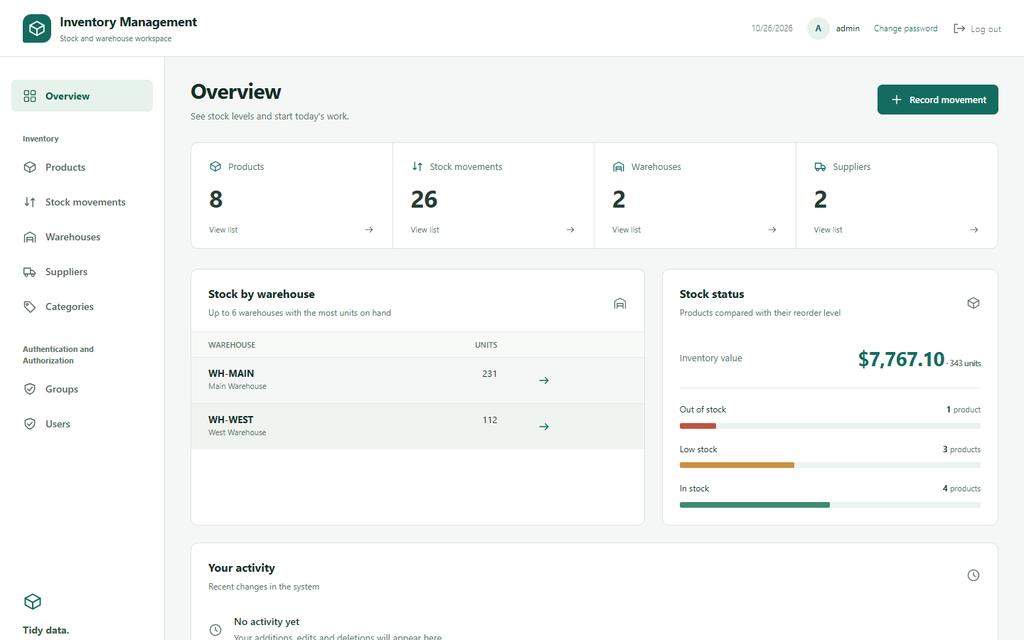Click the Record movement button
Screen dimensions: 1024x640
tap(937, 99)
